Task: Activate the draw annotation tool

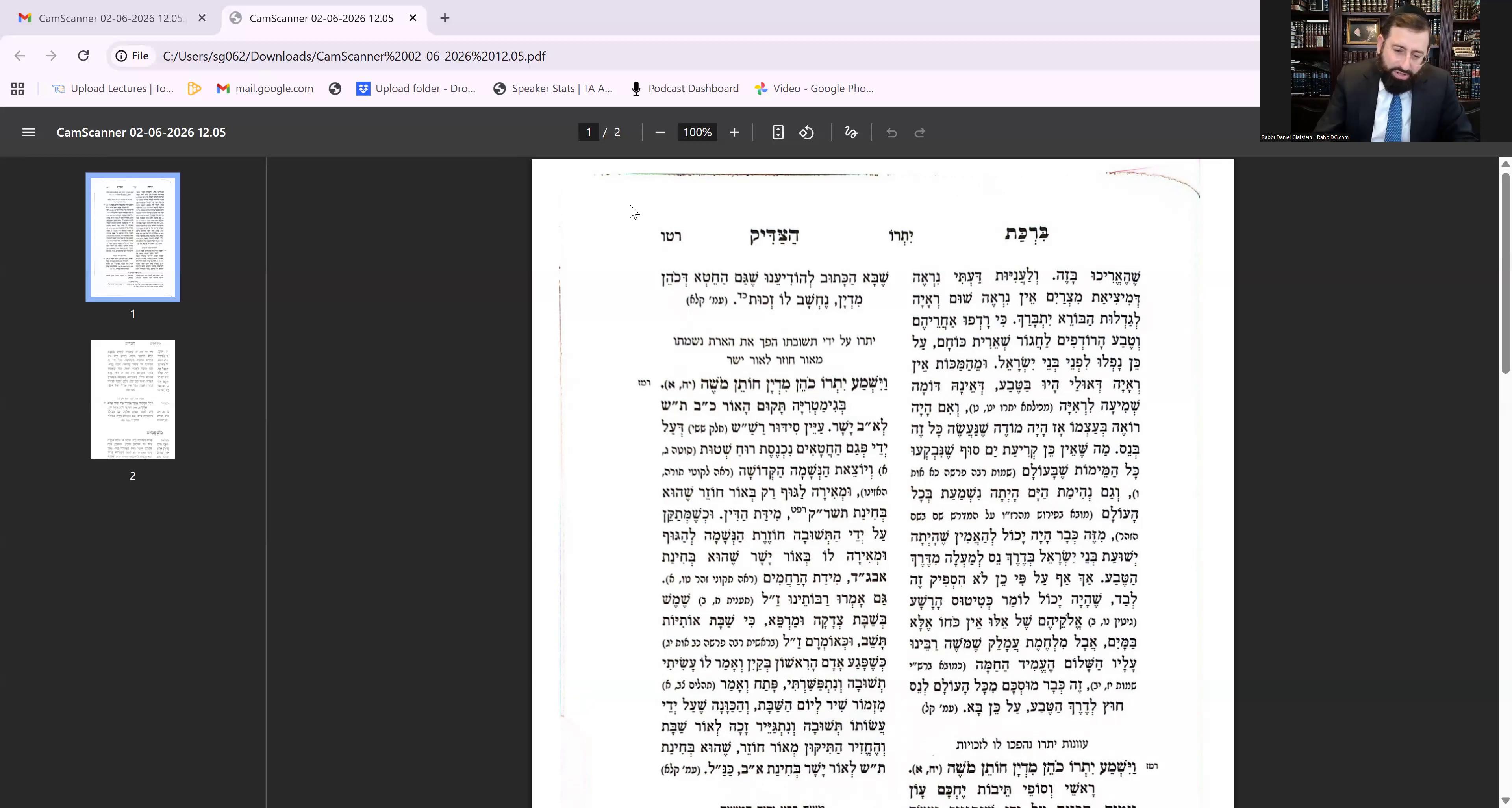Action: (851, 133)
